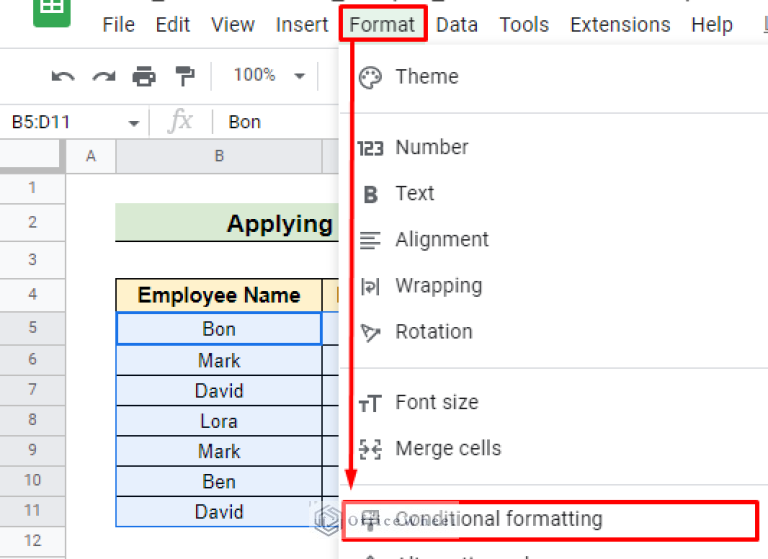Click row 5 header
Screen dimensions: 768x559
tap(32, 328)
